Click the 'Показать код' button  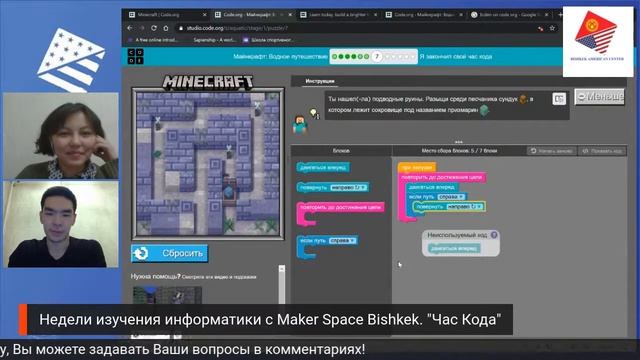602,151
